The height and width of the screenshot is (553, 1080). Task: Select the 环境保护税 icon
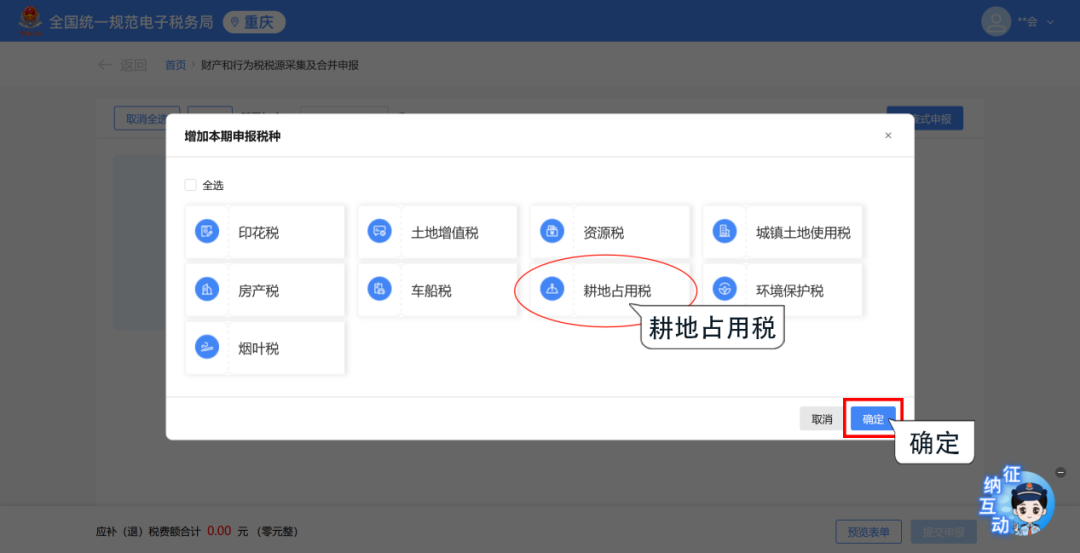[725, 290]
